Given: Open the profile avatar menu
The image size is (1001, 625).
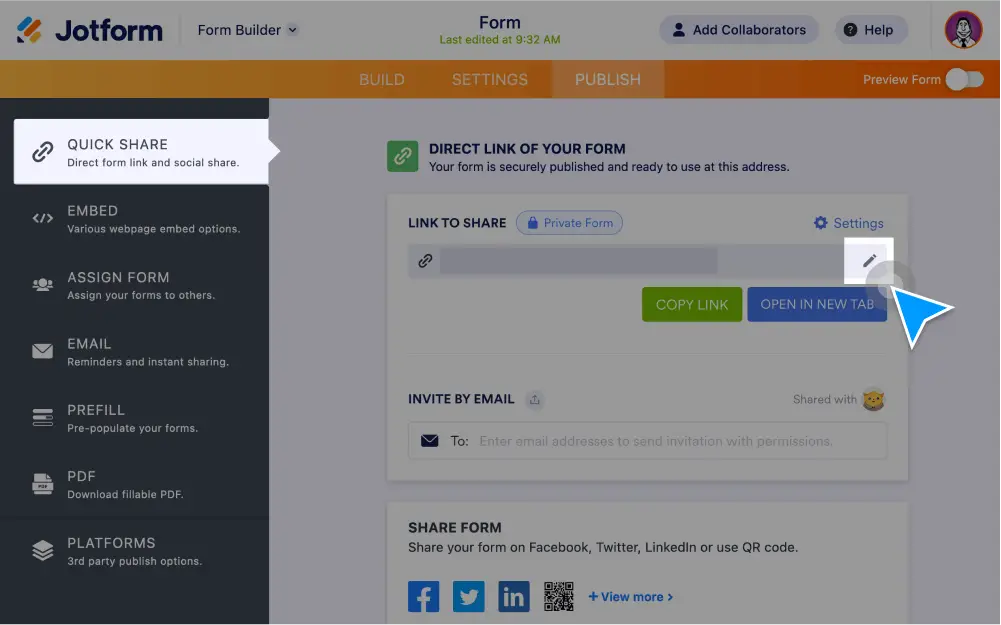Looking at the screenshot, I should [x=962, y=29].
